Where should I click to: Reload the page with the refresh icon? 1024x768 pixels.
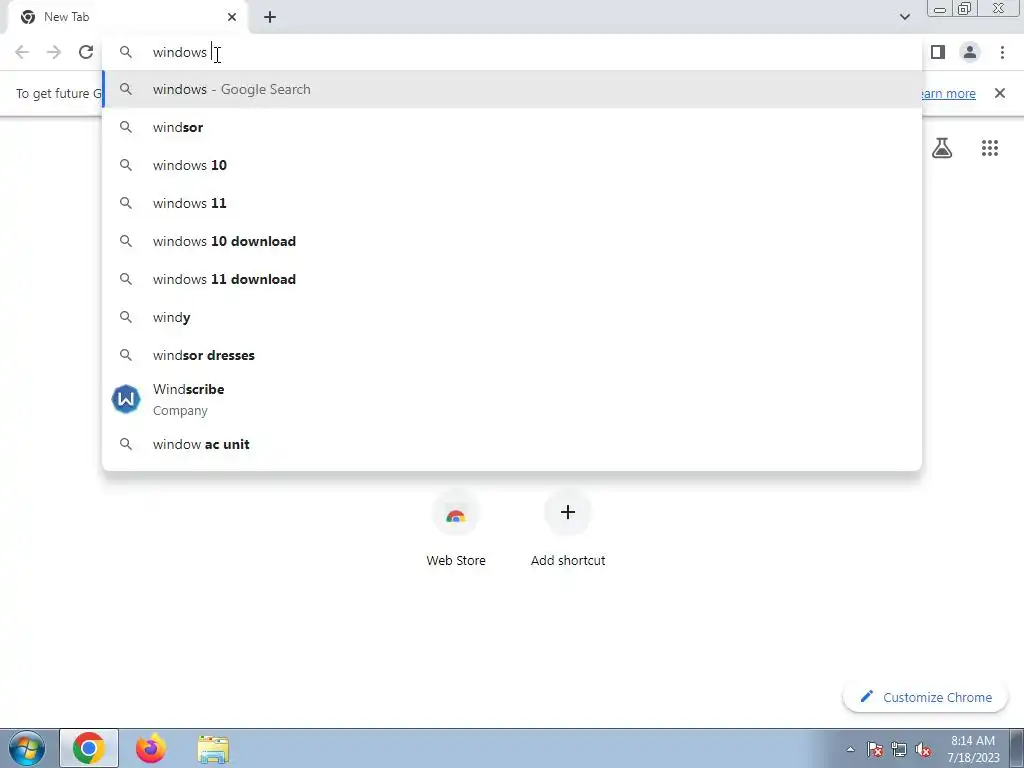[86, 52]
